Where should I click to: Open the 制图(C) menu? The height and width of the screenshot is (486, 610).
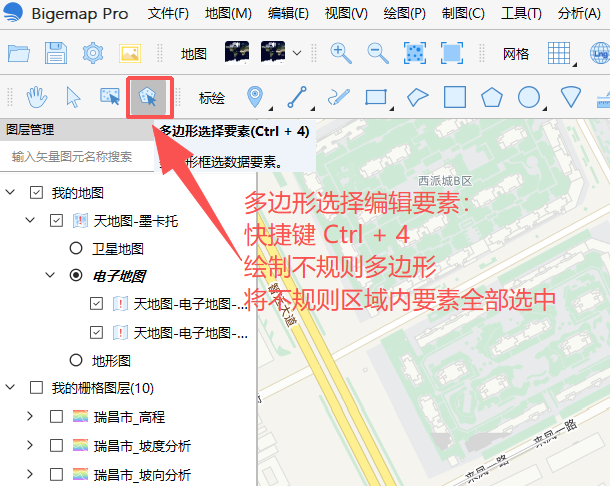point(463,14)
